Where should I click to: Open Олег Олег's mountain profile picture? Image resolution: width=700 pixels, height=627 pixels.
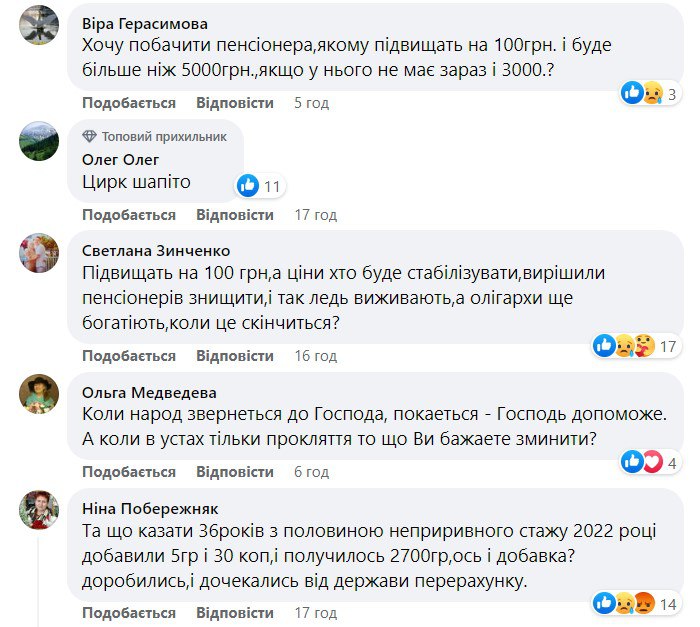(39, 141)
